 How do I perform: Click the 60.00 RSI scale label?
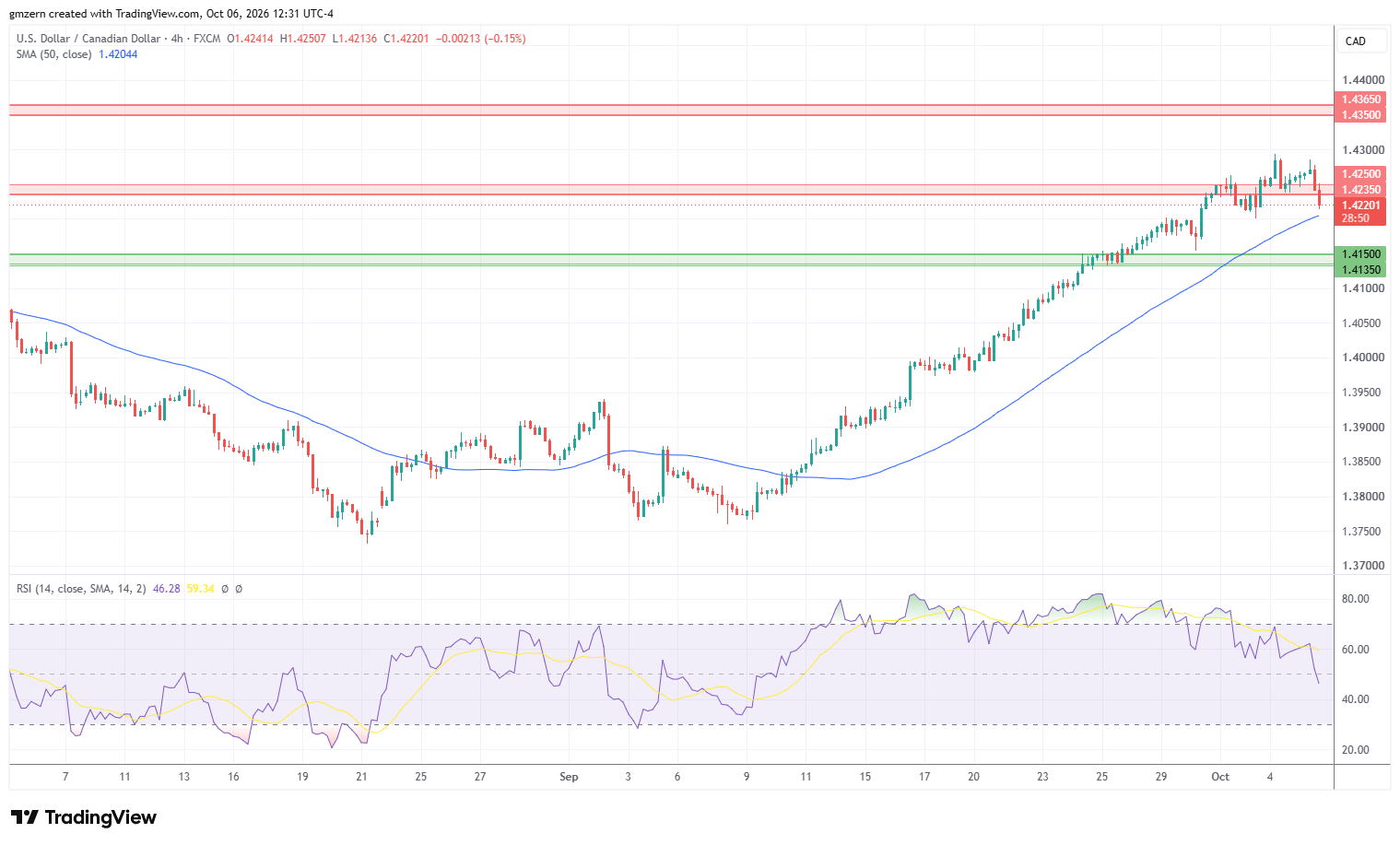pyautogui.click(x=1355, y=650)
